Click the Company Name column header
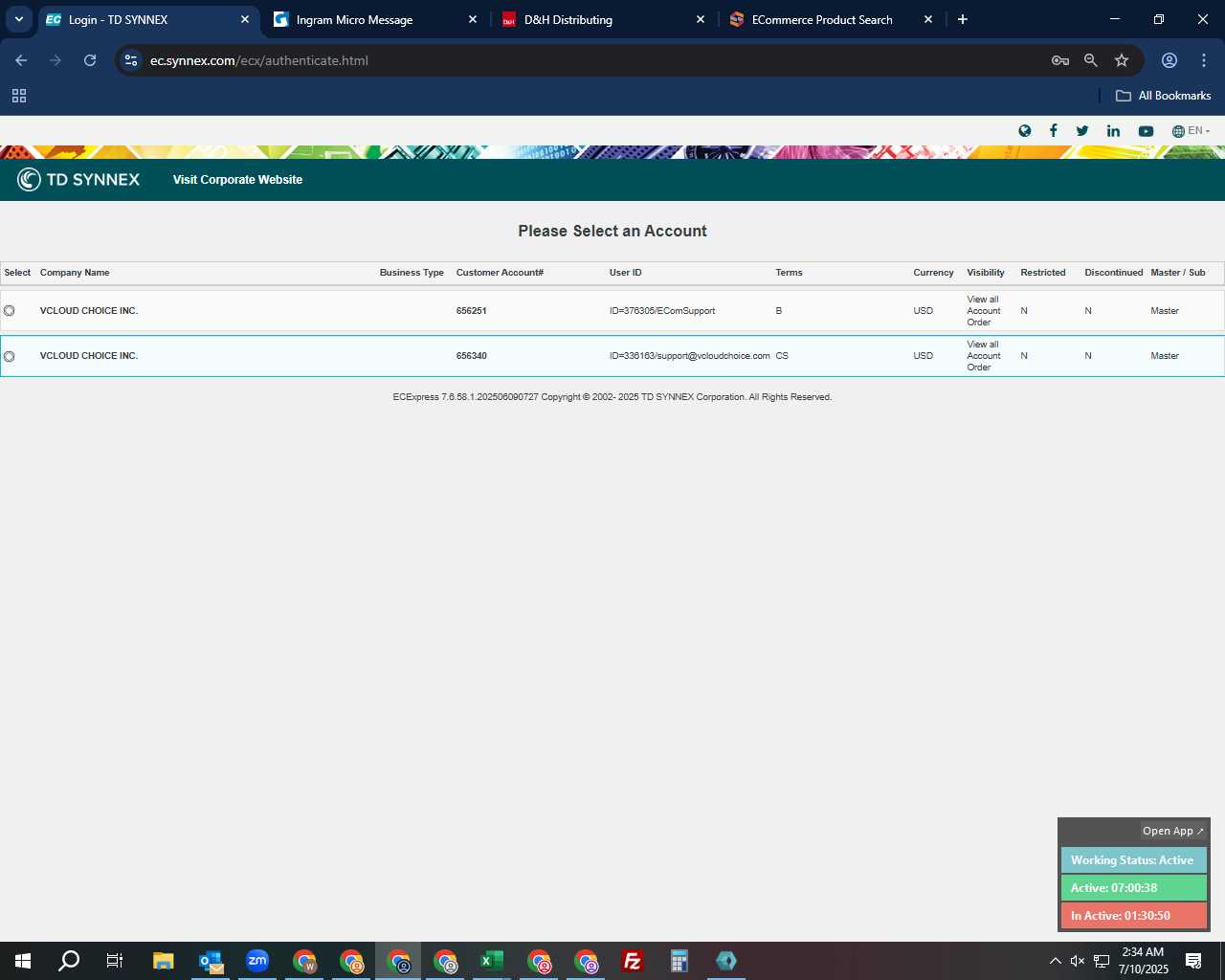This screenshot has height=980, width=1225. pos(75,273)
